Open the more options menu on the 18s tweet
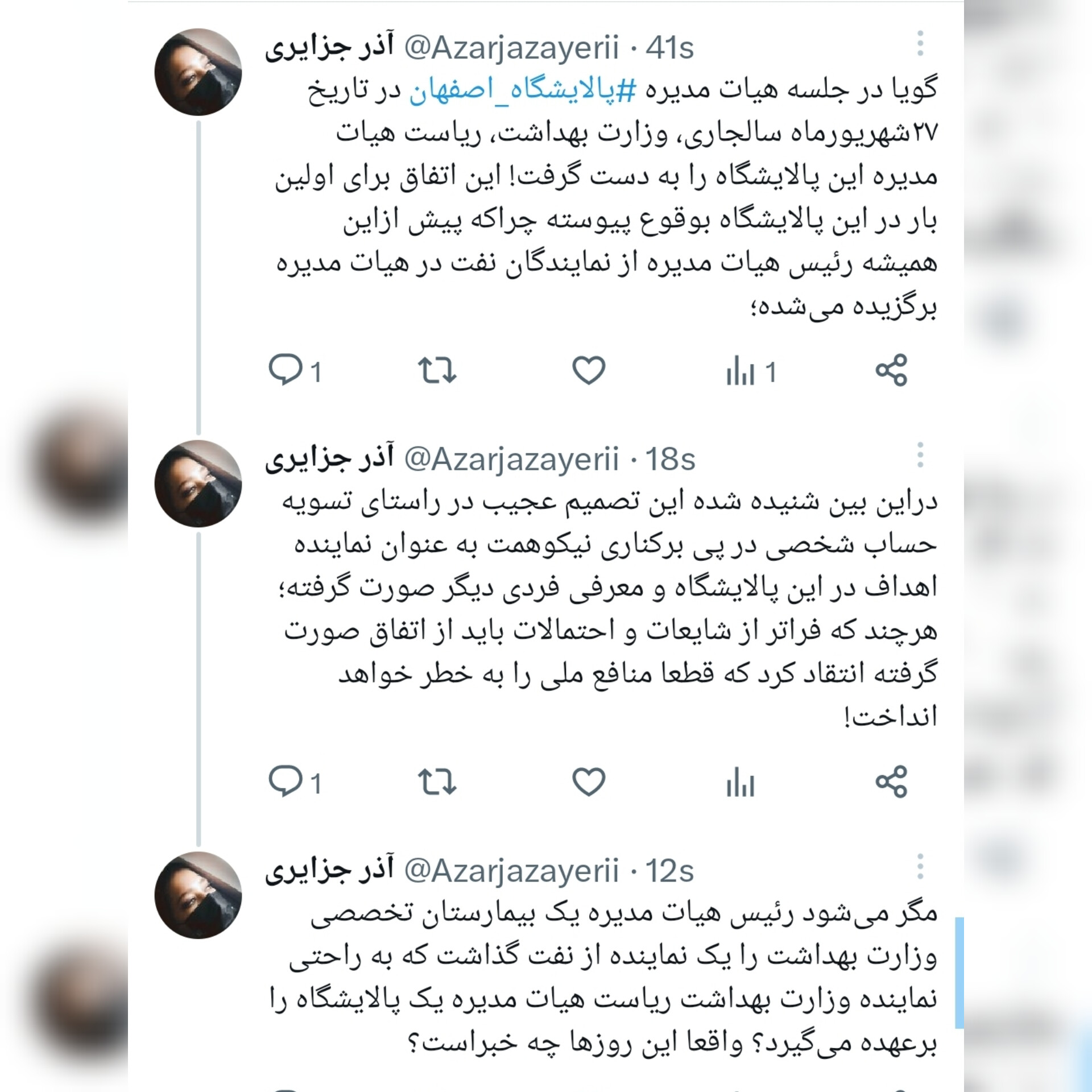The width and height of the screenshot is (1092, 1092). click(920, 456)
